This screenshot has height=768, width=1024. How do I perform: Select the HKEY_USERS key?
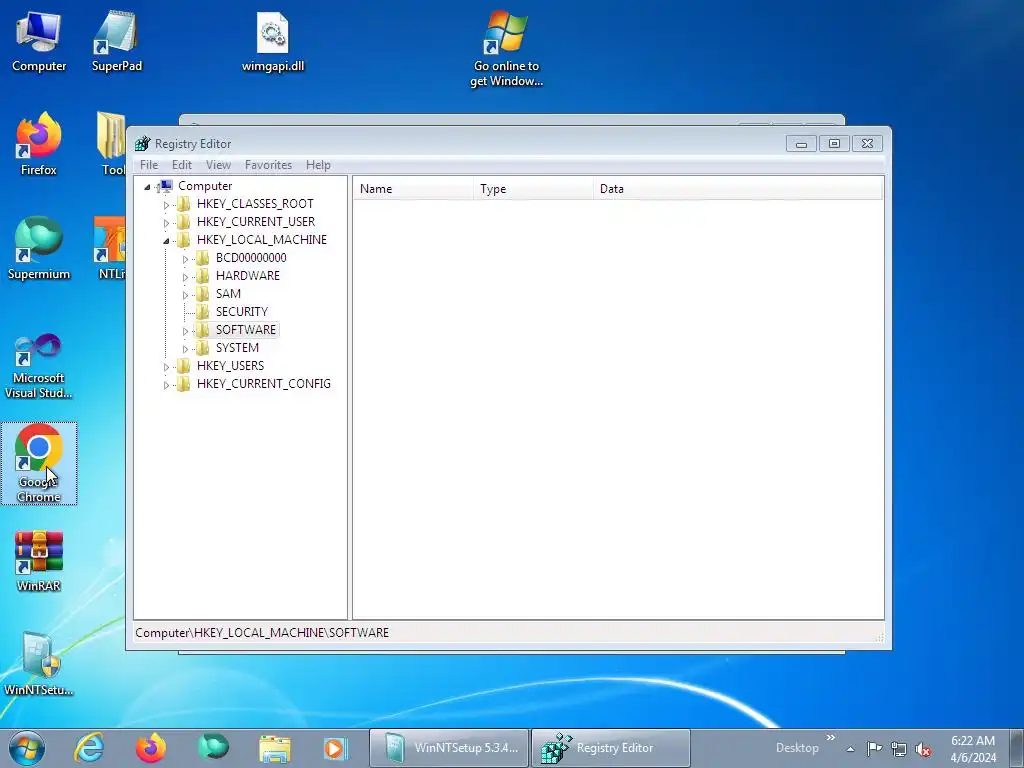point(230,365)
